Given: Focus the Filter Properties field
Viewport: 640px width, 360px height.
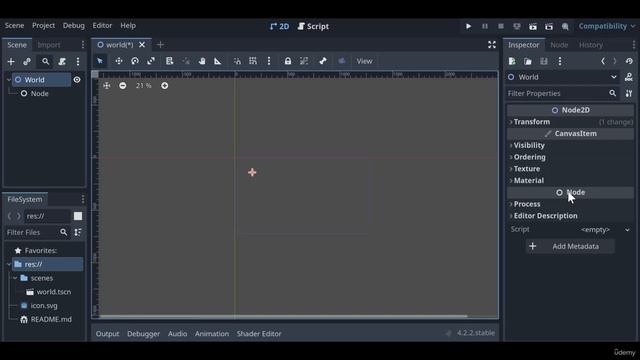Looking at the screenshot, I should tap(562, 93).
